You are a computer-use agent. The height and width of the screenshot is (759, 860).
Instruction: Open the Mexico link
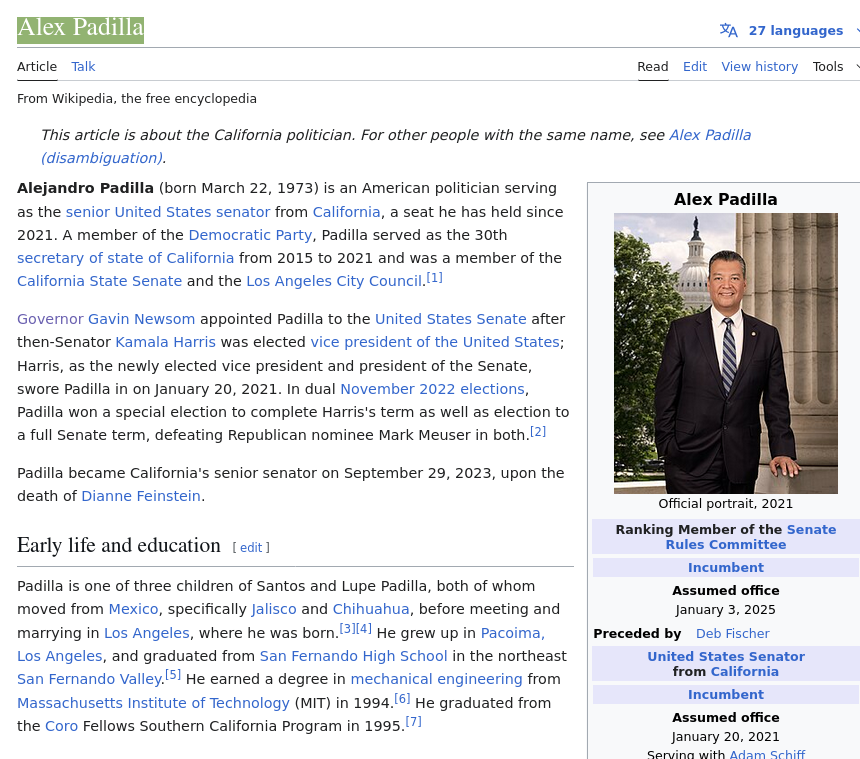tap(133, 609)
